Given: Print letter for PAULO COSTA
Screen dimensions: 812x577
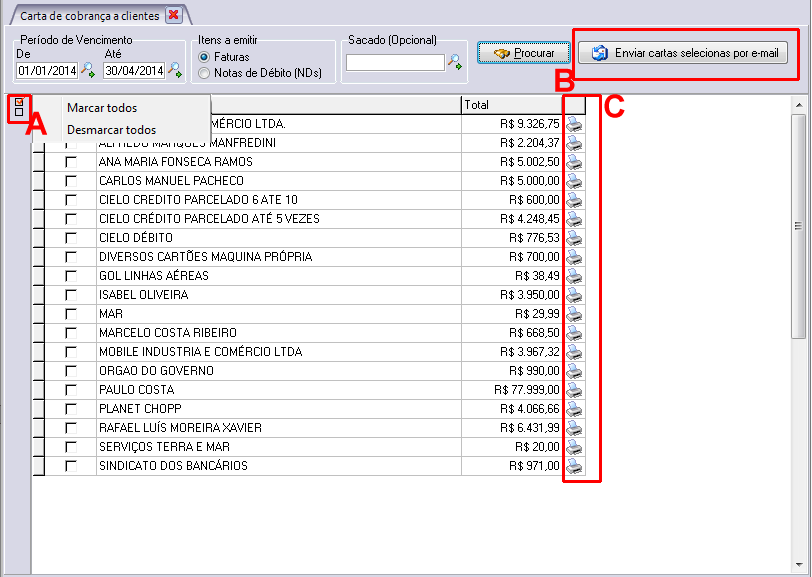Looking at the screenshot, I should 574,390.
